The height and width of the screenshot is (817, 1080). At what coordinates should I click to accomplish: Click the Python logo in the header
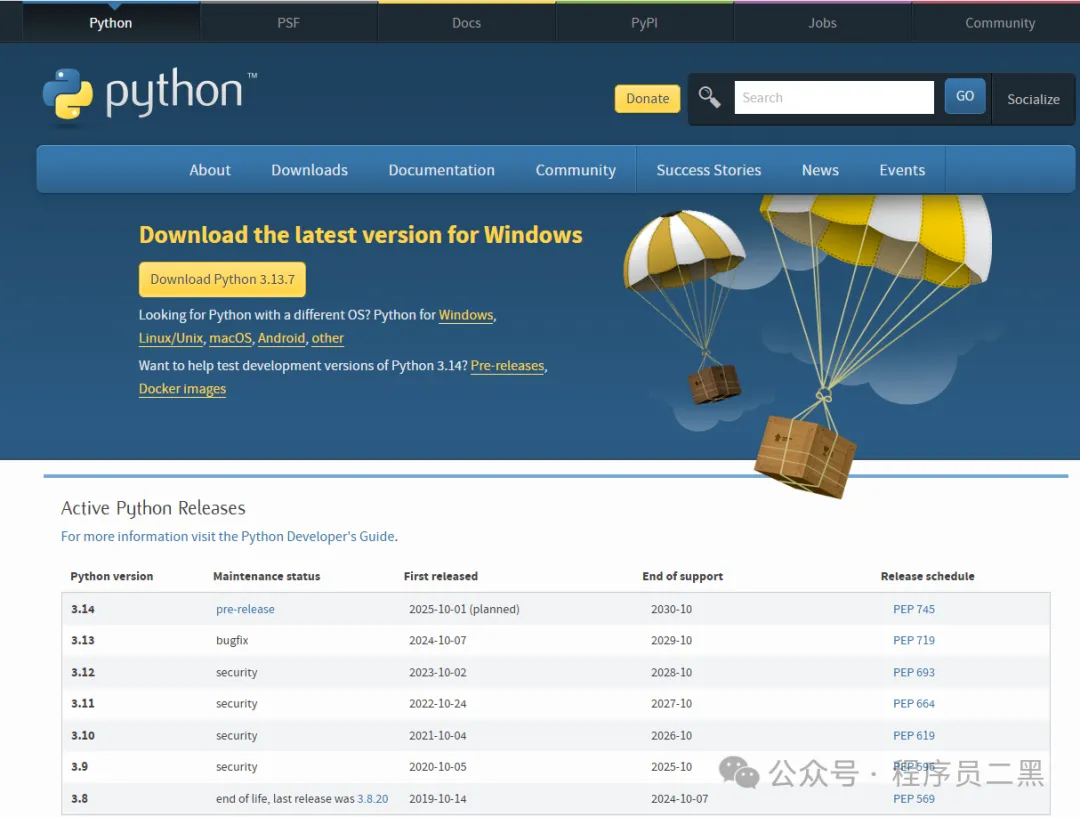point(147,94)
